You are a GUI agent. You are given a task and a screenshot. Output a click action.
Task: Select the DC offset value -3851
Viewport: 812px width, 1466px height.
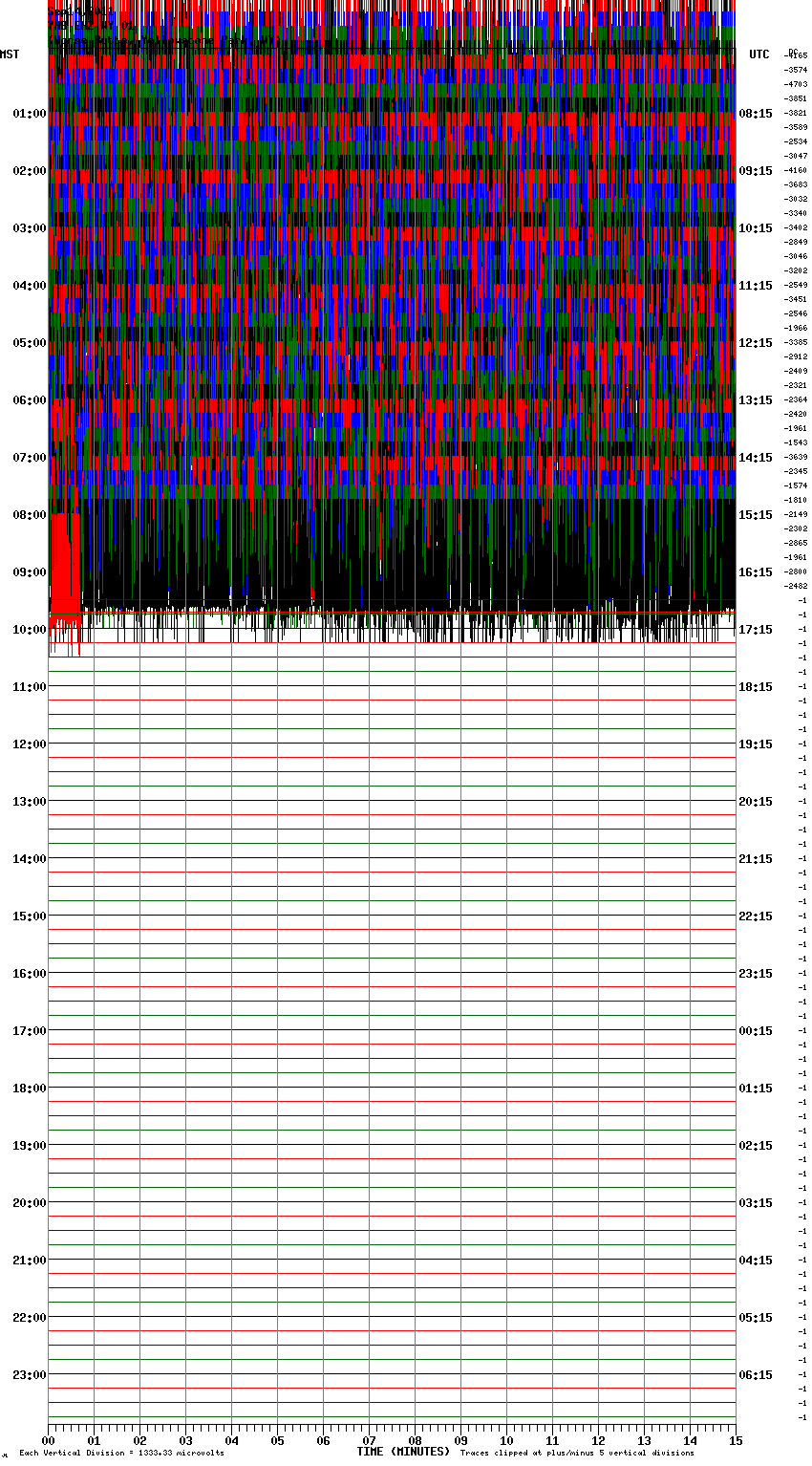796,98
